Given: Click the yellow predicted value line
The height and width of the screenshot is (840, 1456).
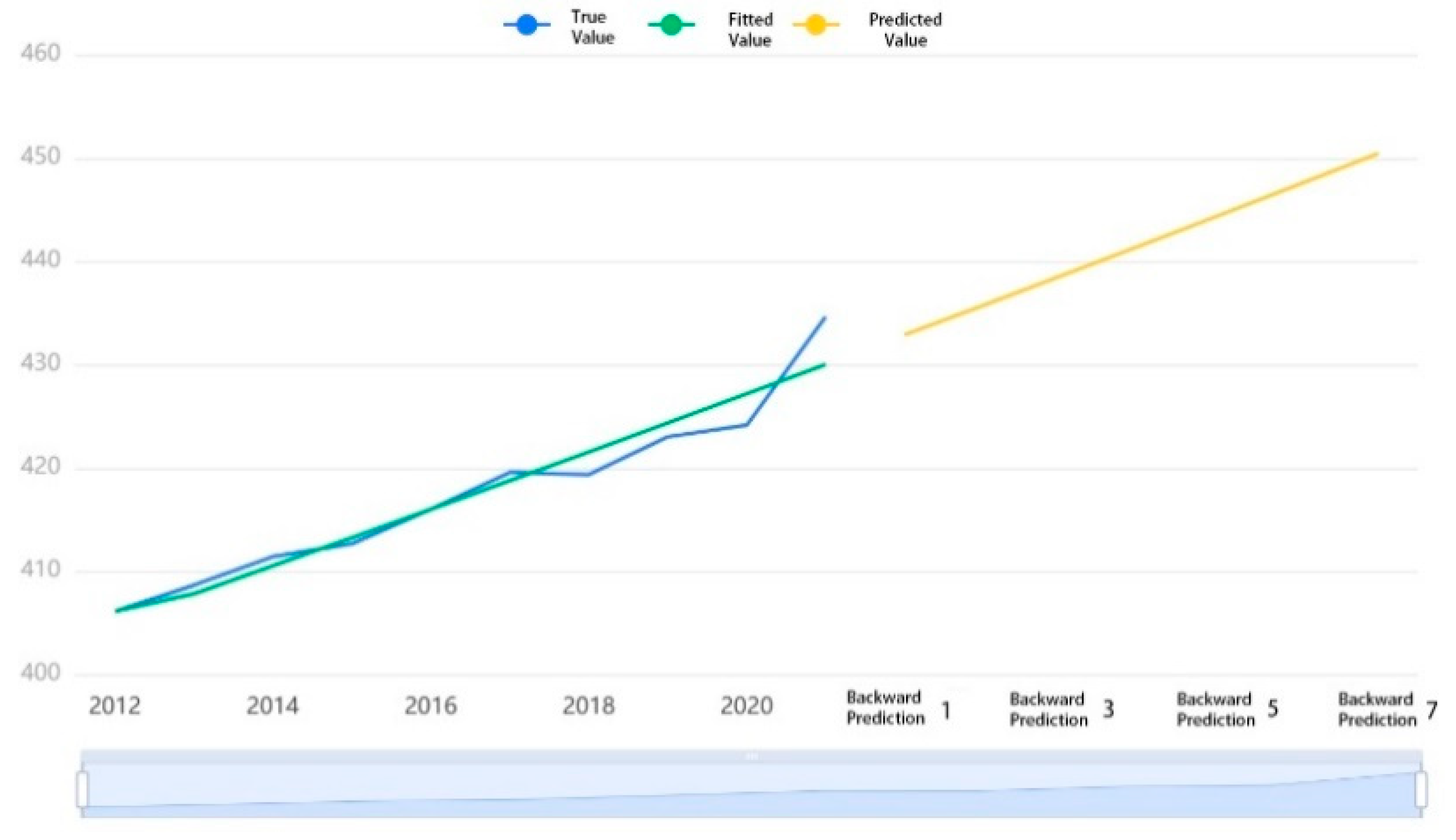Looking at the screenshot, I should 1141,244.
